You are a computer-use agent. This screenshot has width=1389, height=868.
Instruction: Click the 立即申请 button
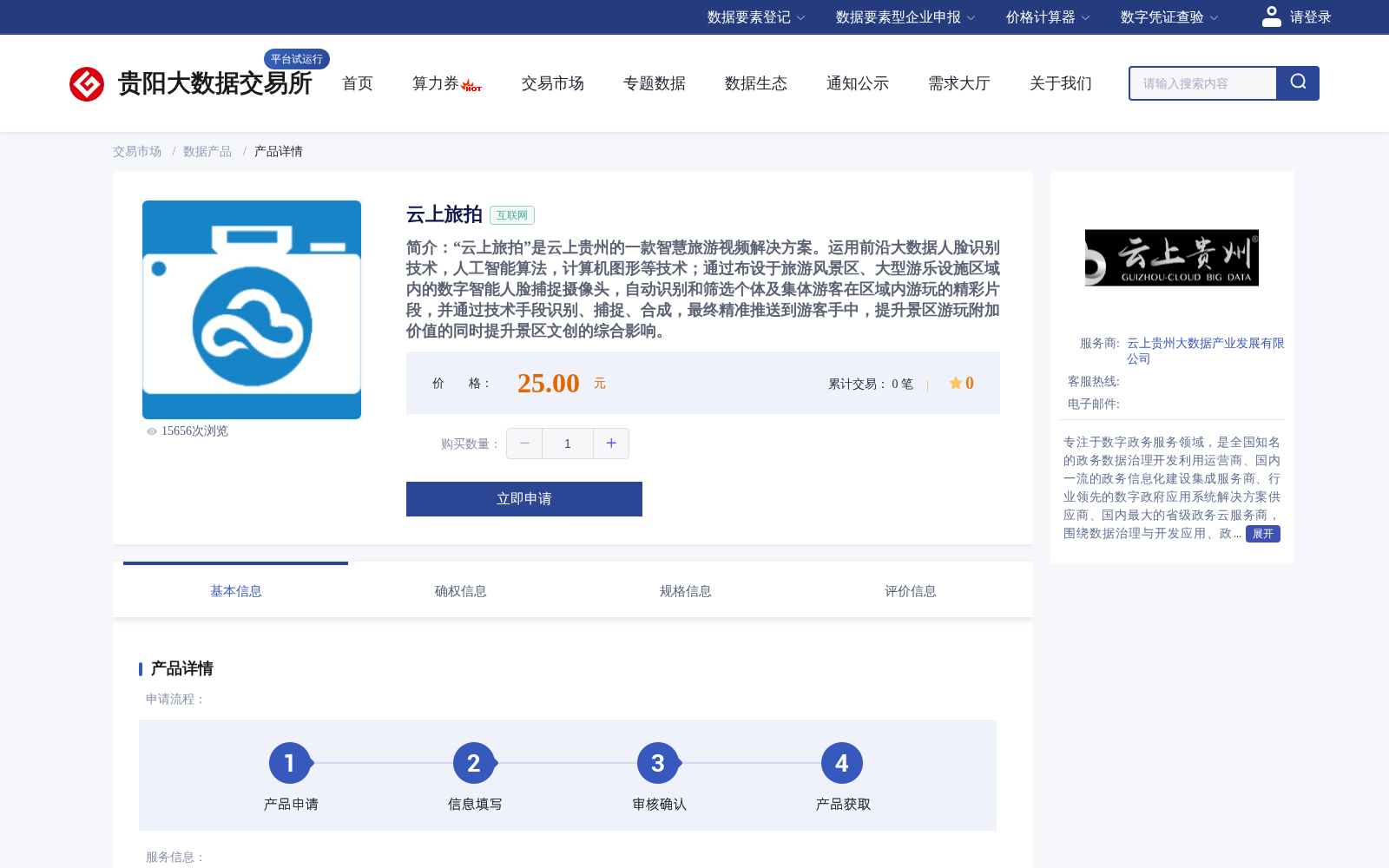[524, 499]
